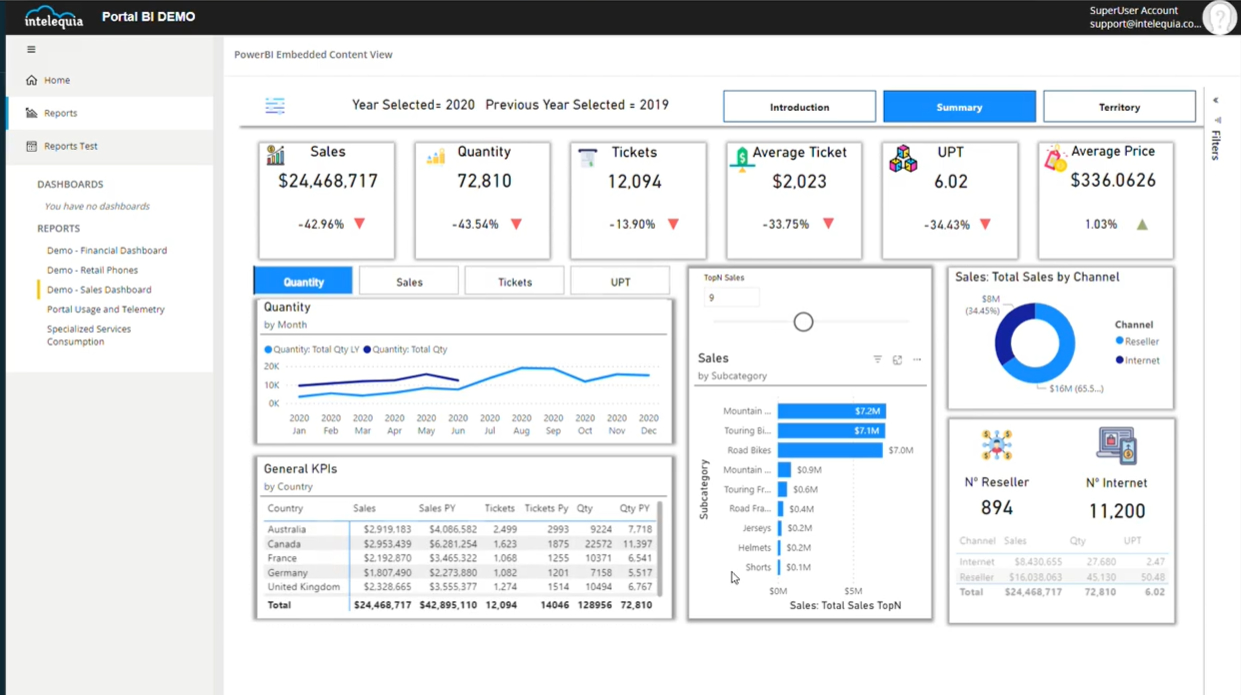This screenshot has width=1241, height=695.
Task: Open the hamburger menu in sidebar
Action: [31, 49]
